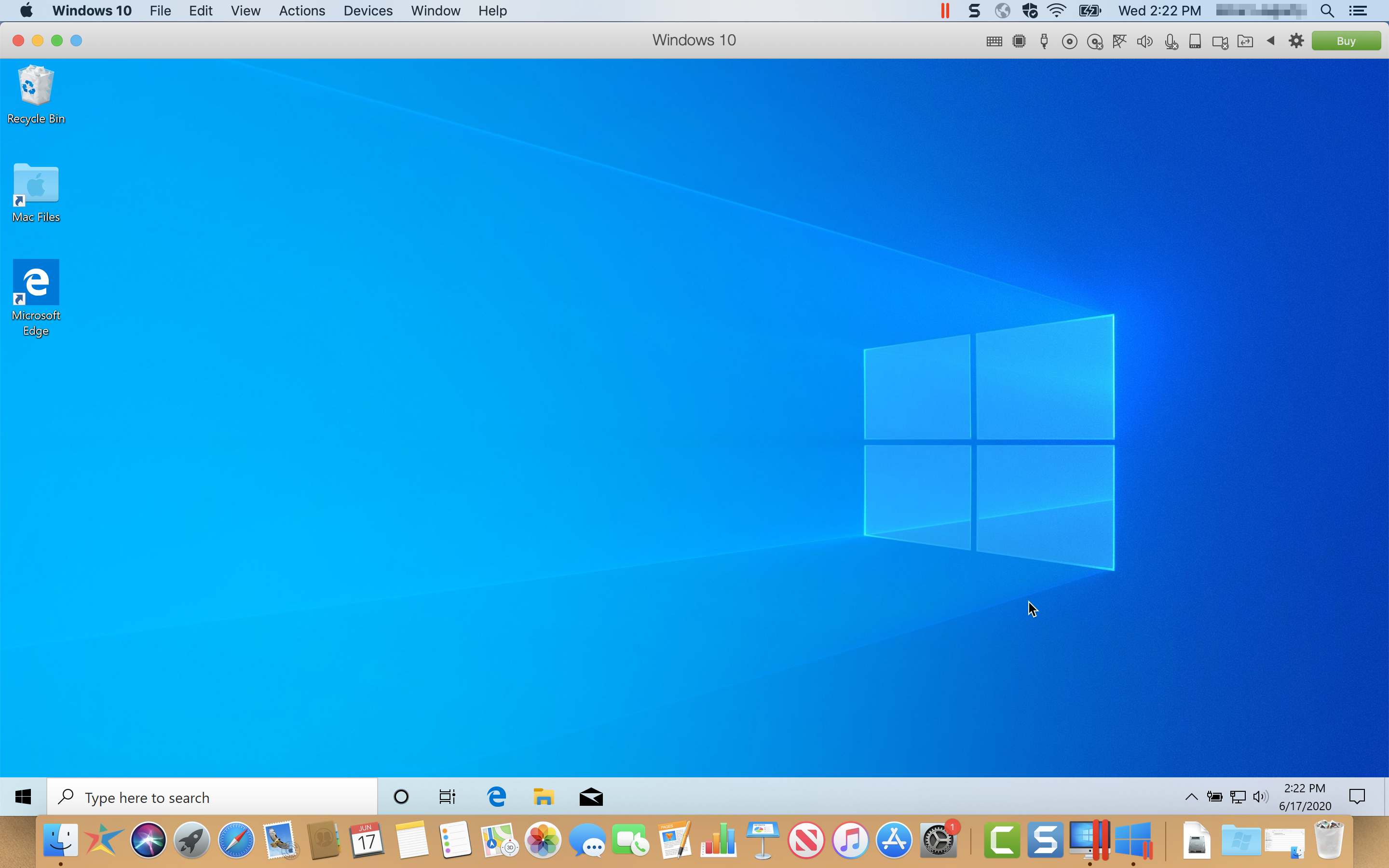Open the CPU usage chip icon

coord(1020,41)
